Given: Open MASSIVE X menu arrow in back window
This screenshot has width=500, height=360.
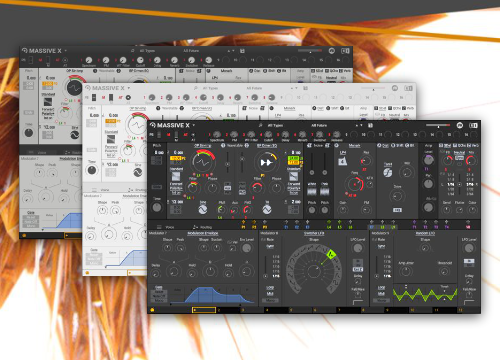Looking at the screenshot, I should coord(66,51).
